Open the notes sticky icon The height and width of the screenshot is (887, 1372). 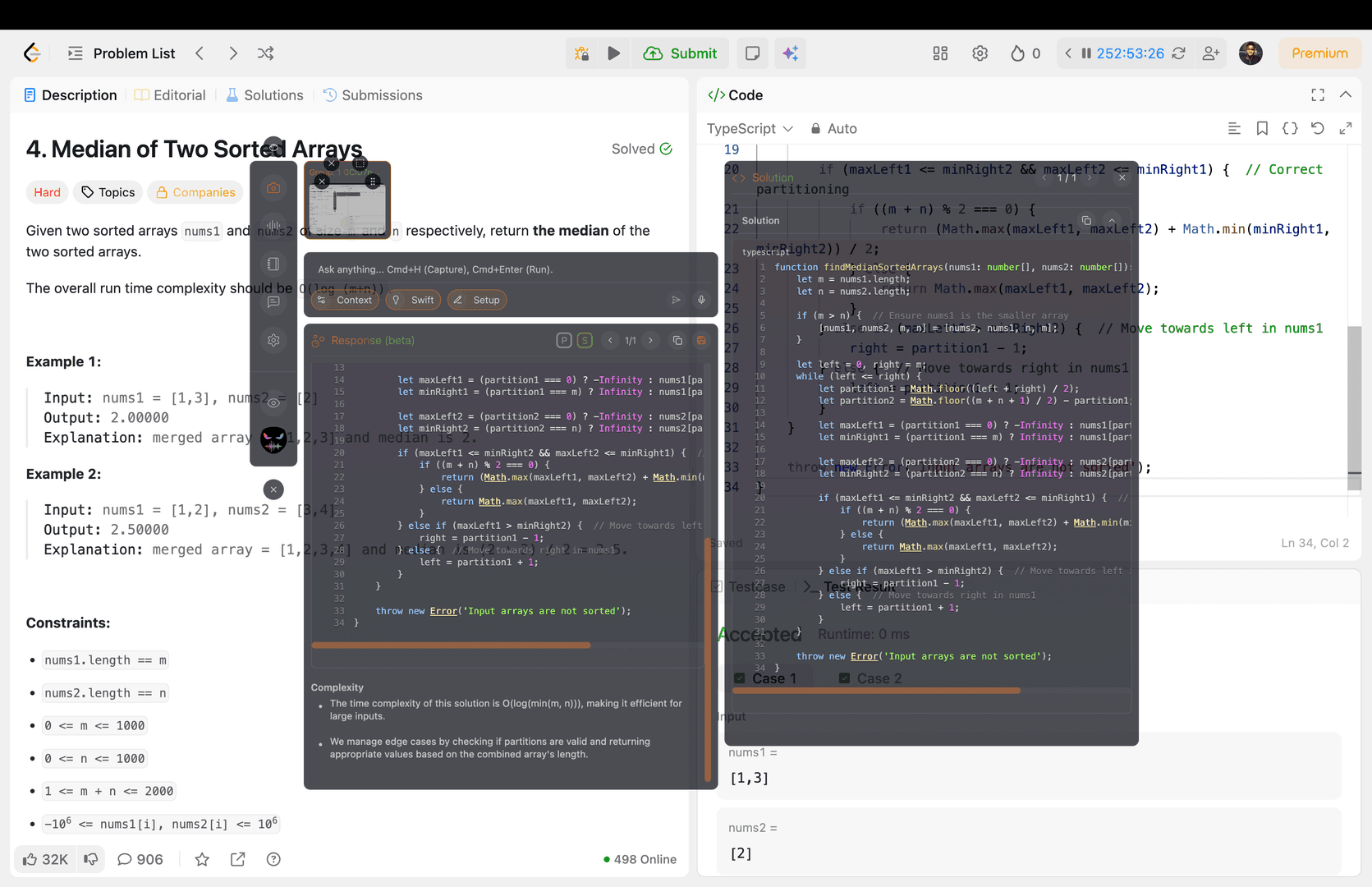pos(752,53)
